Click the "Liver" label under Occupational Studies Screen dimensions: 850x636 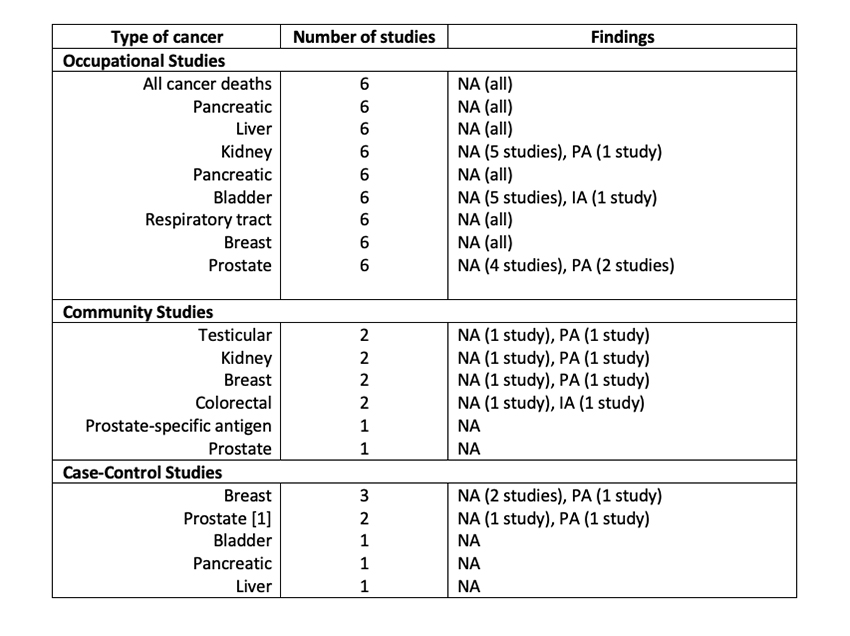click(253, 128)
